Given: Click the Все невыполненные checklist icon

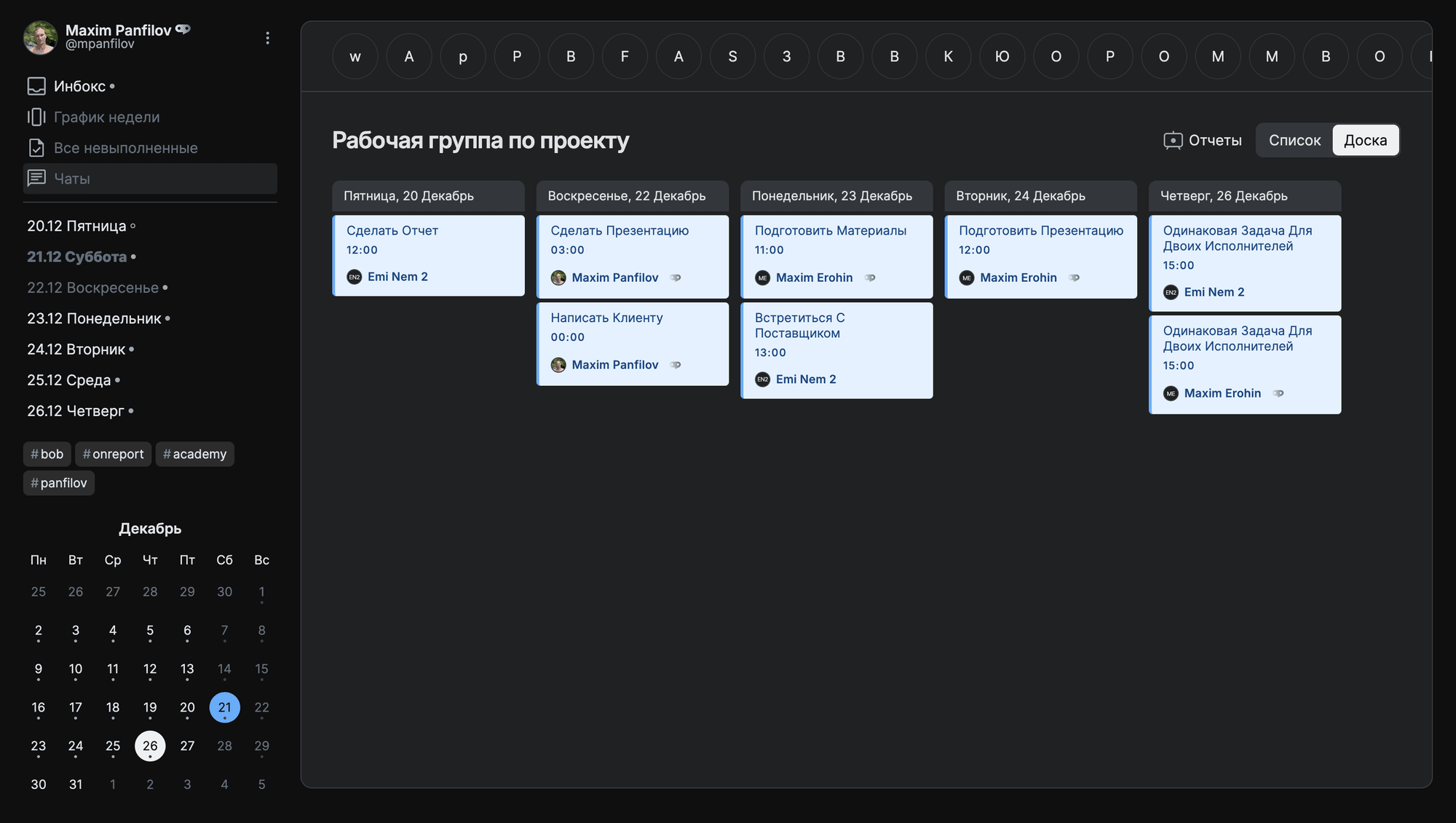Looking at the screenshot, I should click(x=36, y=148).
